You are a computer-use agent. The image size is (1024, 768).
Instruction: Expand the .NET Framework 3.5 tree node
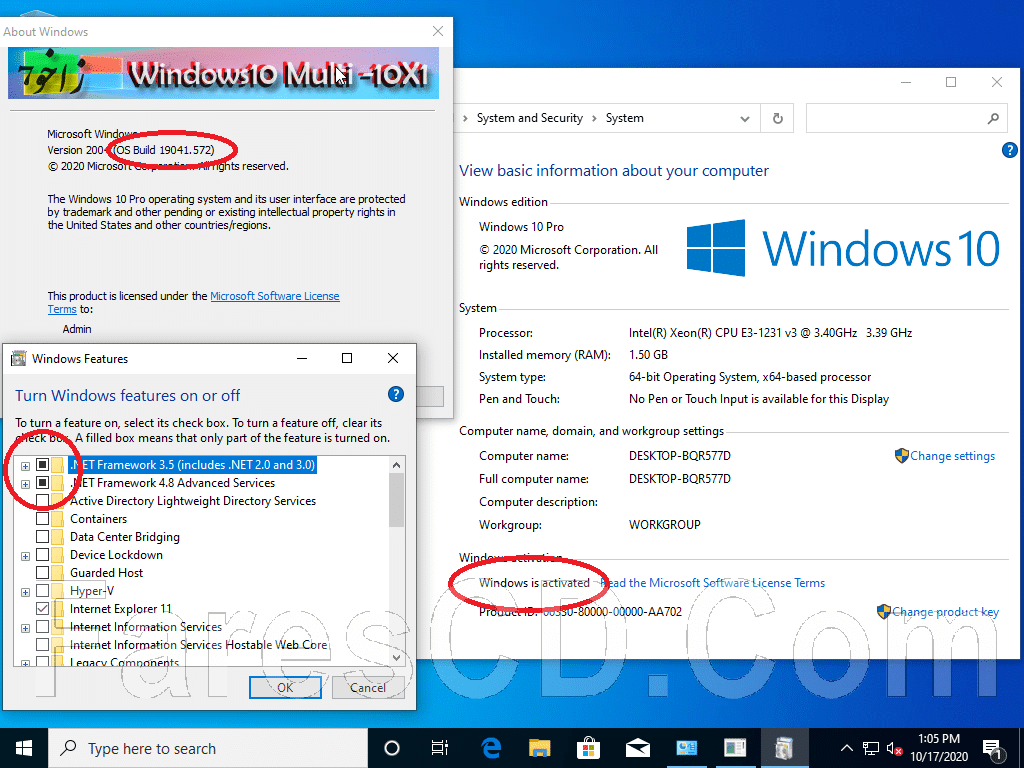(x=25, y=466)
